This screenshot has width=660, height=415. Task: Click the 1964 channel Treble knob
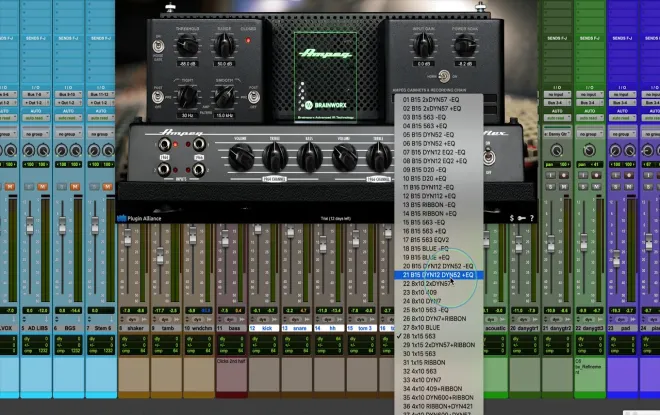[274, 157]
